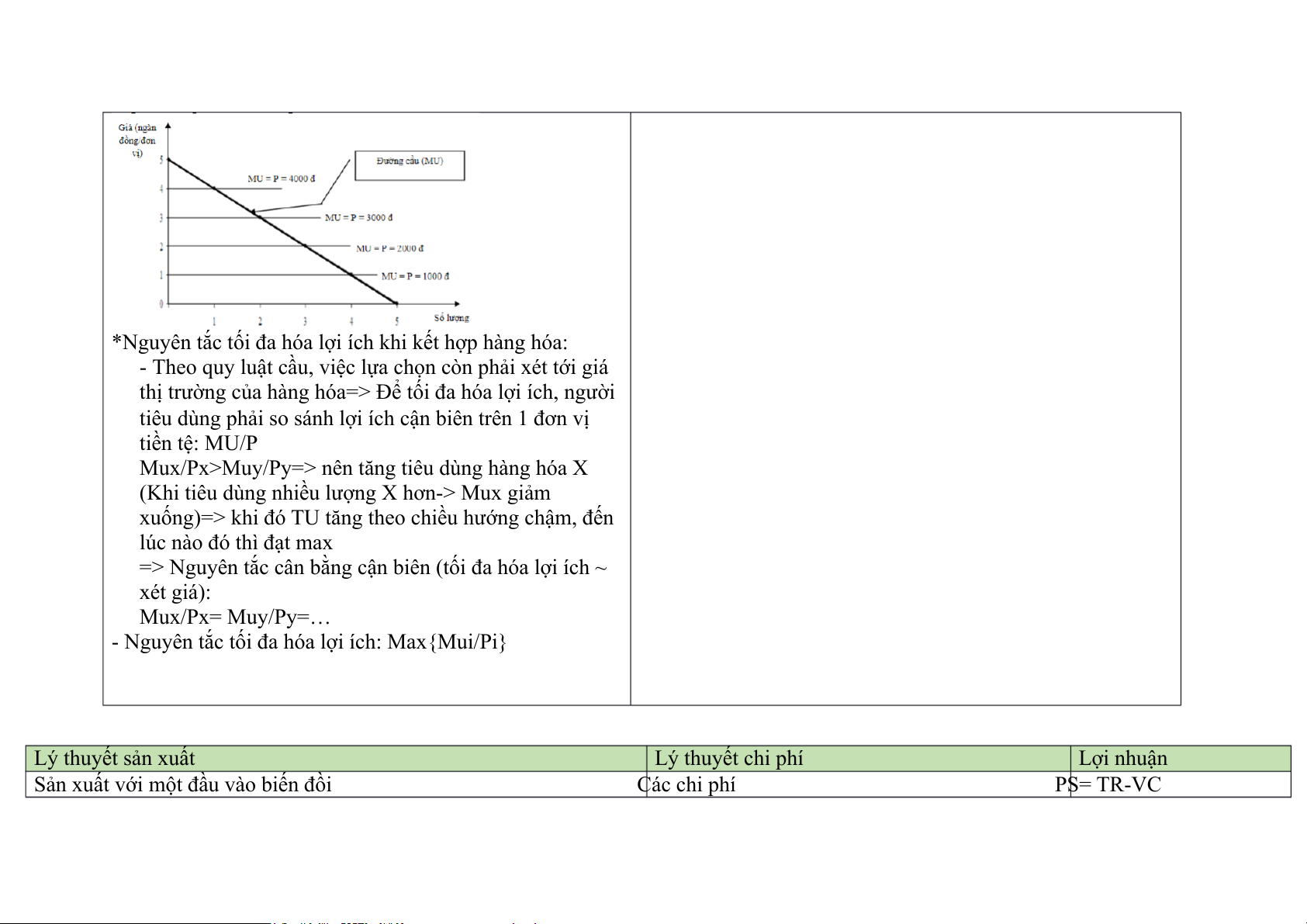The width and height of the screenshot is (1307, 924).
Task: Select the 'Lợi nhuận' header cell
Action: (1122, 759)
